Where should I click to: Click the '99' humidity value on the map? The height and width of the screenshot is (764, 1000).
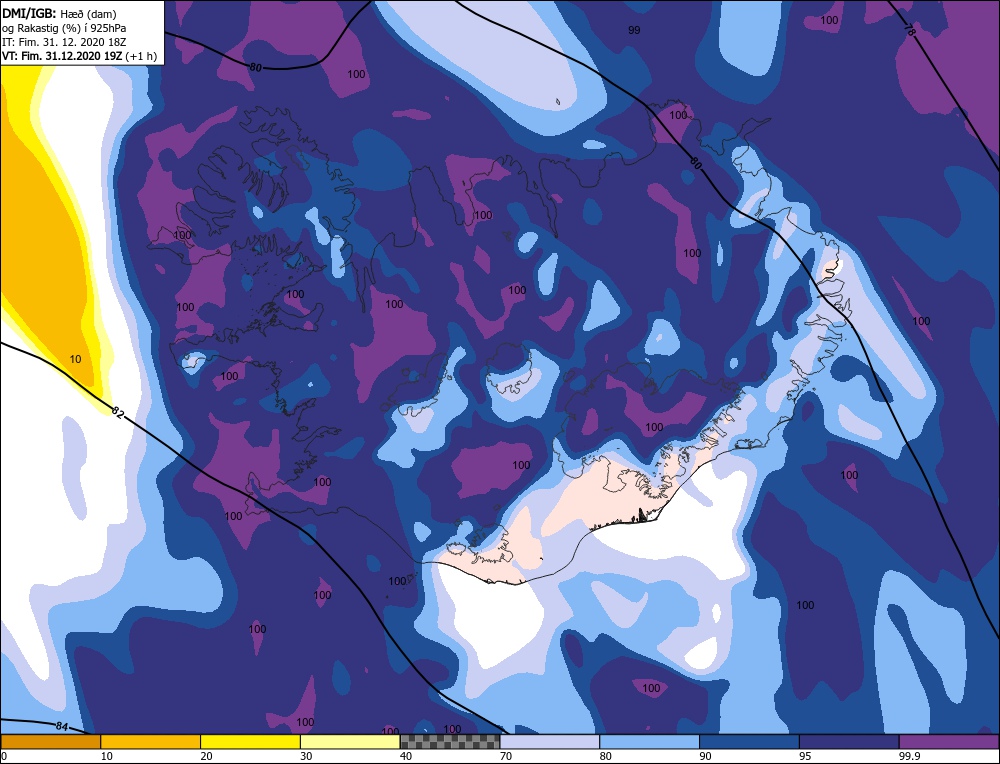click(634, 30)
